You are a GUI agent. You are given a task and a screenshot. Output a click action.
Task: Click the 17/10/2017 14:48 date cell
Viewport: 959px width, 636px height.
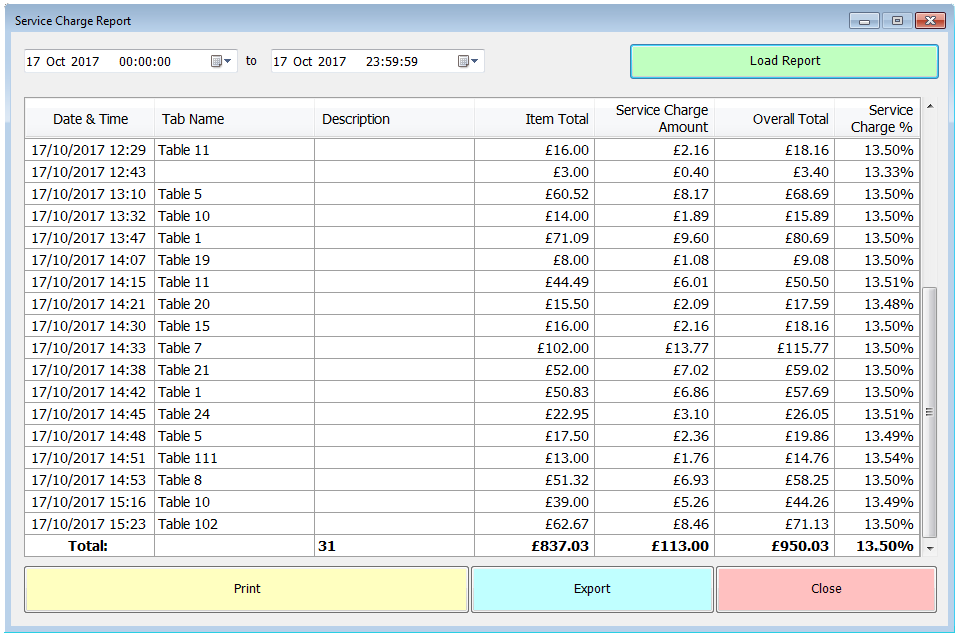[89, 436]
